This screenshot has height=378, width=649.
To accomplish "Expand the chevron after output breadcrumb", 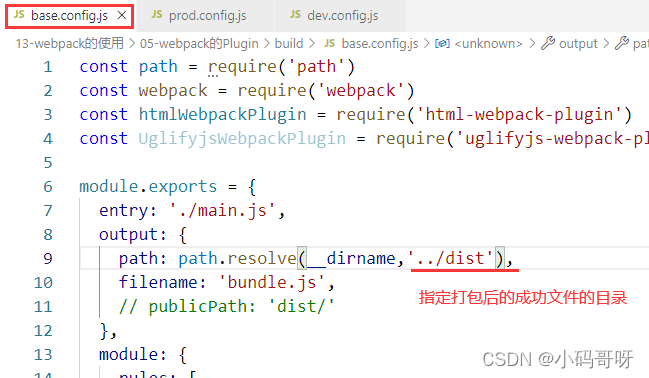I will [606, 43].
